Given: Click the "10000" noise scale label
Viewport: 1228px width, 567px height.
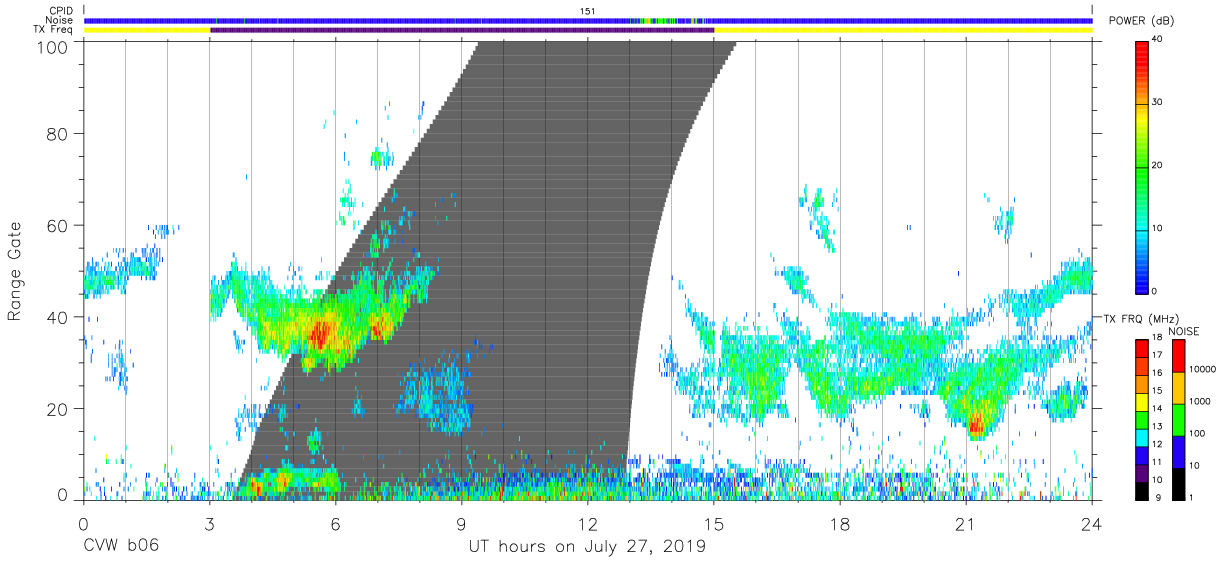Looking at the screenshot, I should pos(1203,369).
